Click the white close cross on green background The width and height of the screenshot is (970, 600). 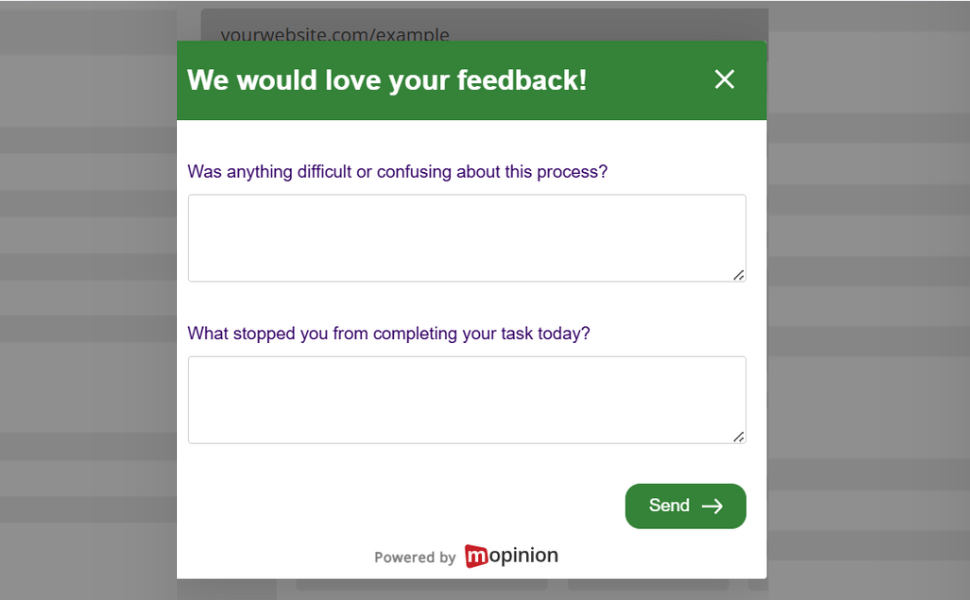724,79
